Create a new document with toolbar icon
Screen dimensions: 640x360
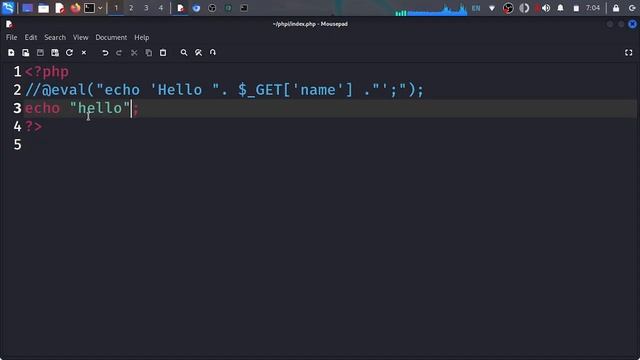[x=11, y=53]
